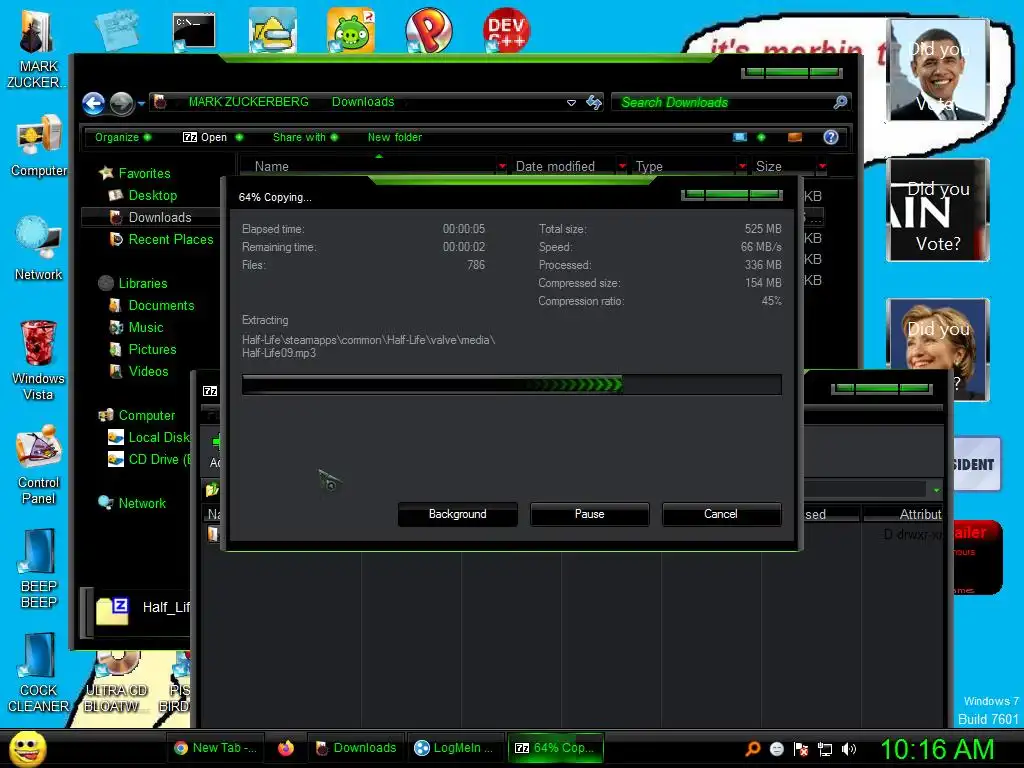Open the BEEP BEEP desktop icon
The height and width of the screenshot is (768, 1024).
point(39,569)
